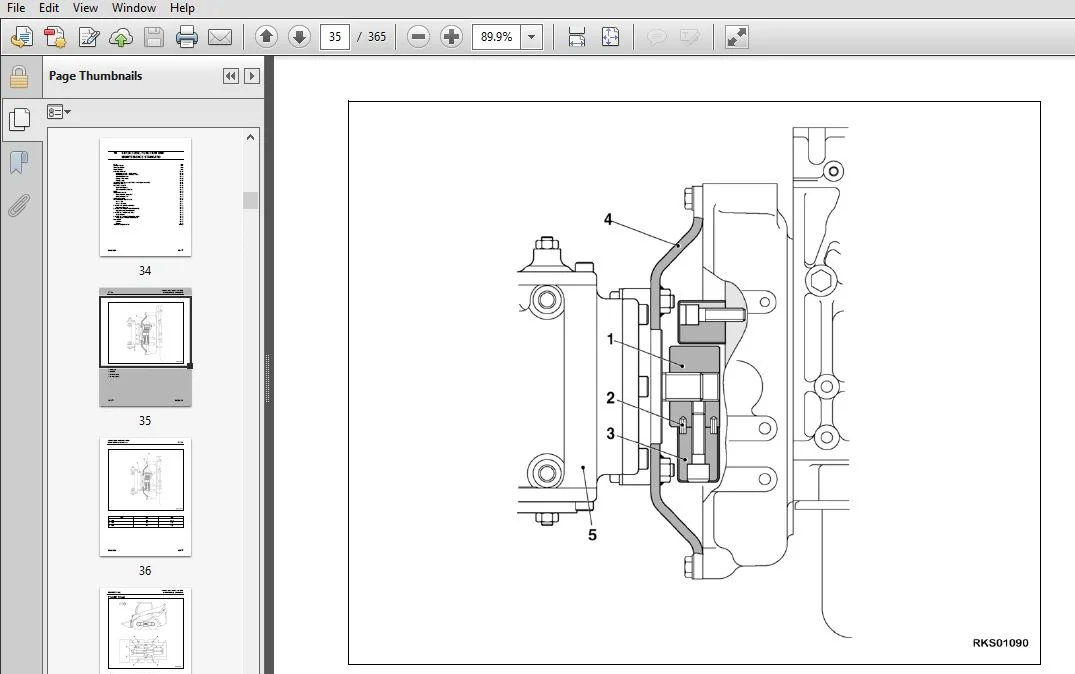Click the zoom percentage field 89.9%
The width and height of the screenshot is (1075, 674).
coord(496,36)
